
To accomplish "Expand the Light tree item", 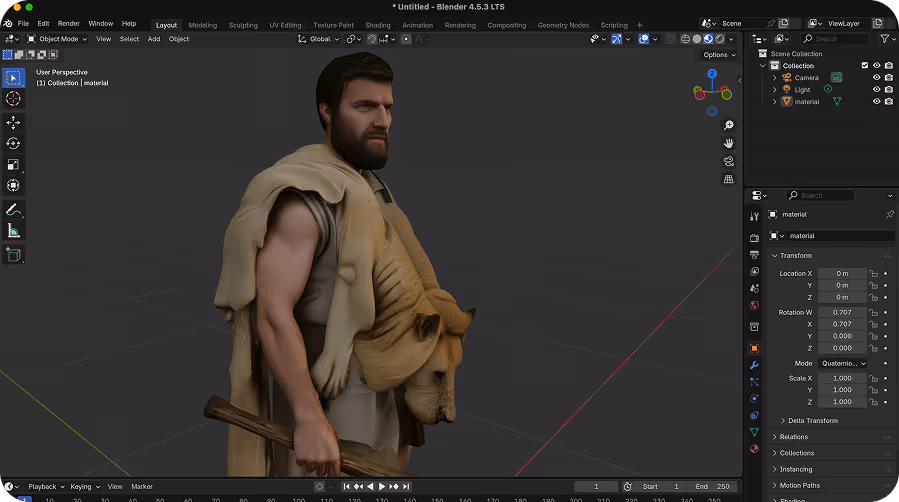I will click(x=775, y=89).
